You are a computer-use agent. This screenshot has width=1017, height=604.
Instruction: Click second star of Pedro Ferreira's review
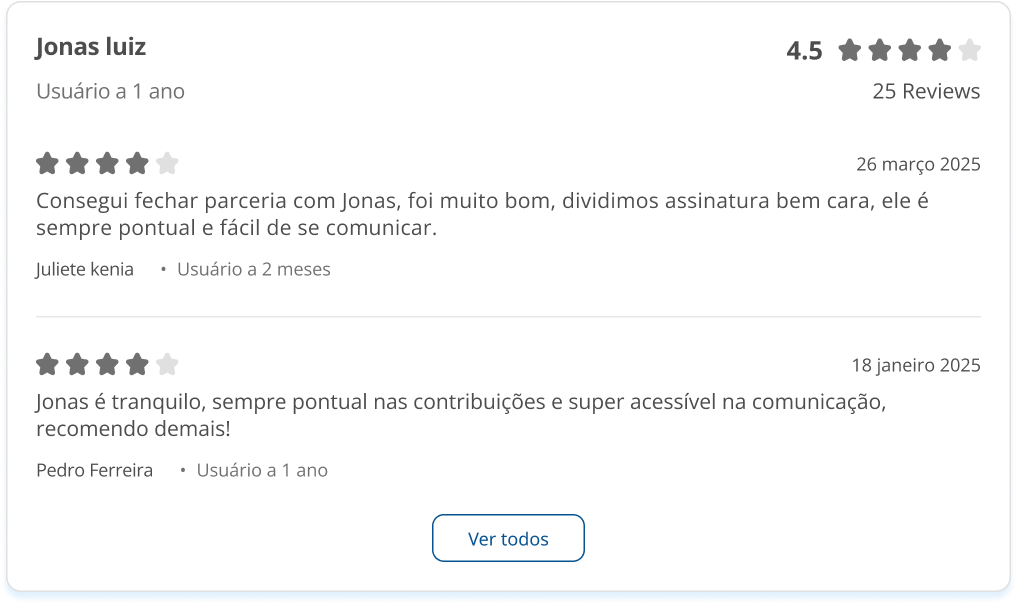77,364
